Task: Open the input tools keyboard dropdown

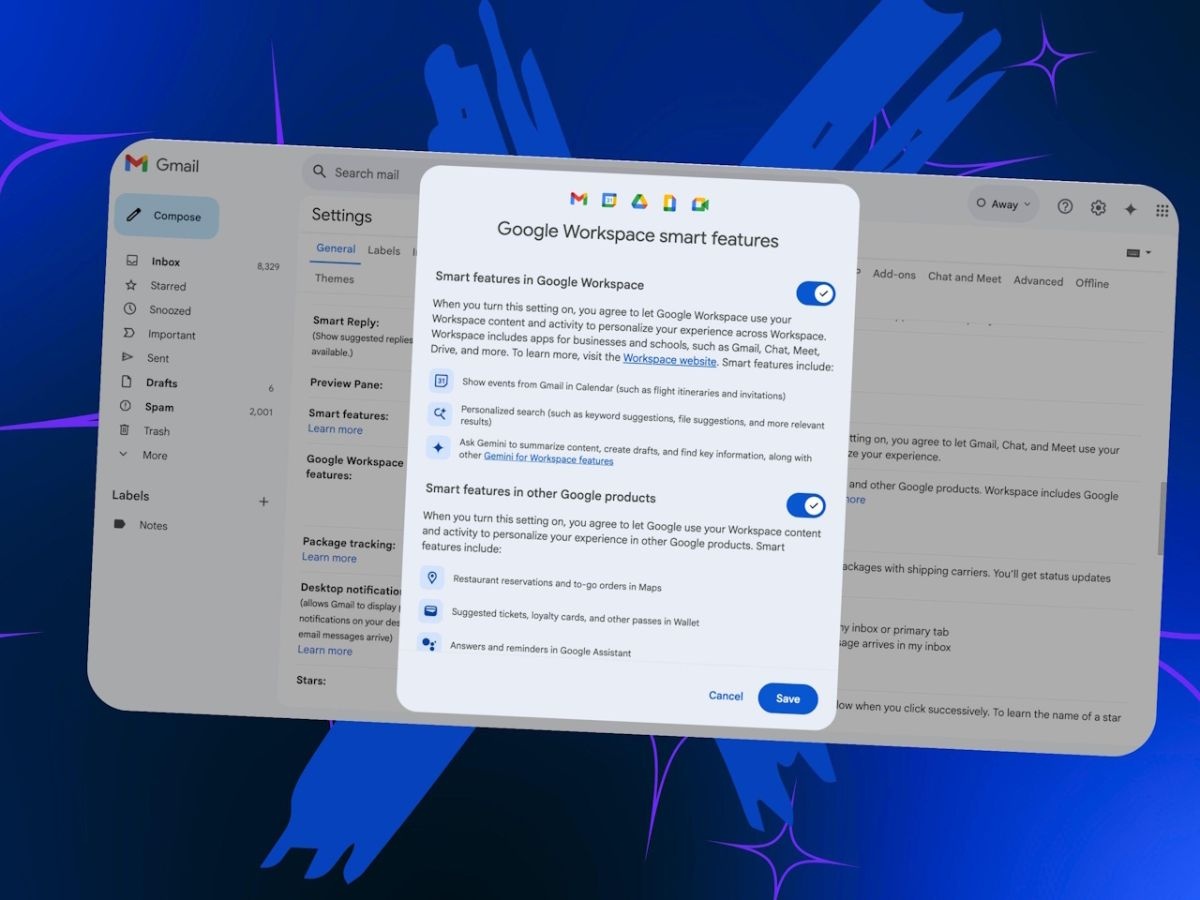Action: coord(1138,253)
